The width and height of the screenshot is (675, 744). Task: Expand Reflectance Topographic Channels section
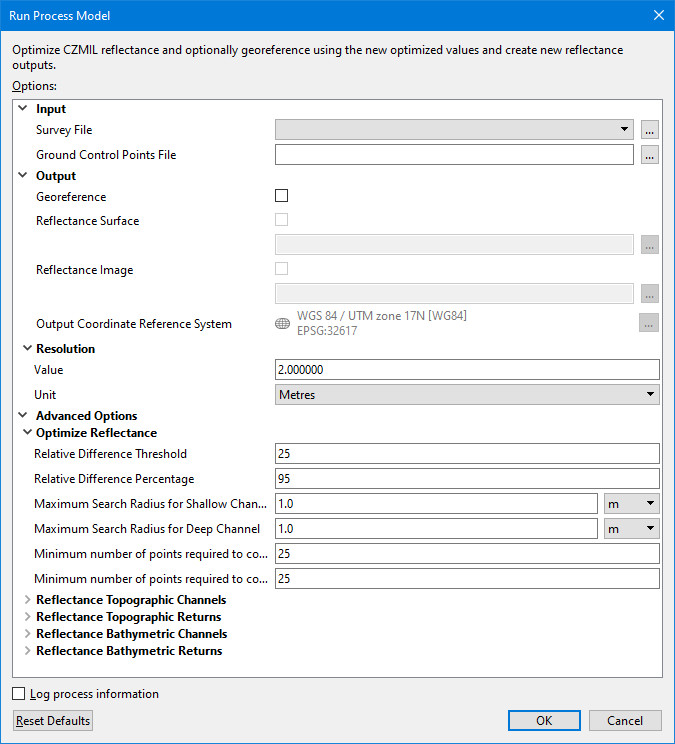26,600
